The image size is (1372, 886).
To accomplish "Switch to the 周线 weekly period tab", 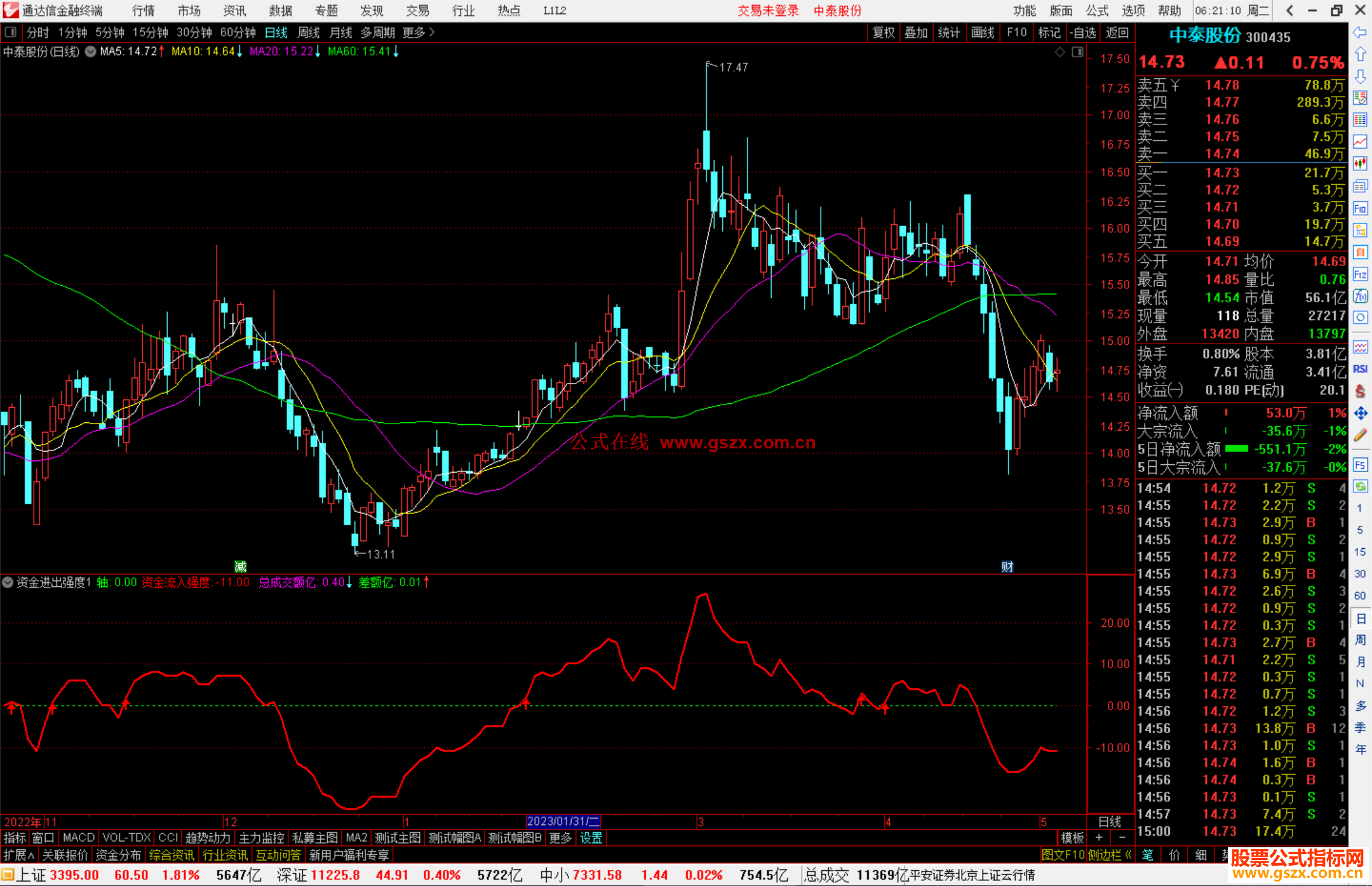I will point(309,32).
